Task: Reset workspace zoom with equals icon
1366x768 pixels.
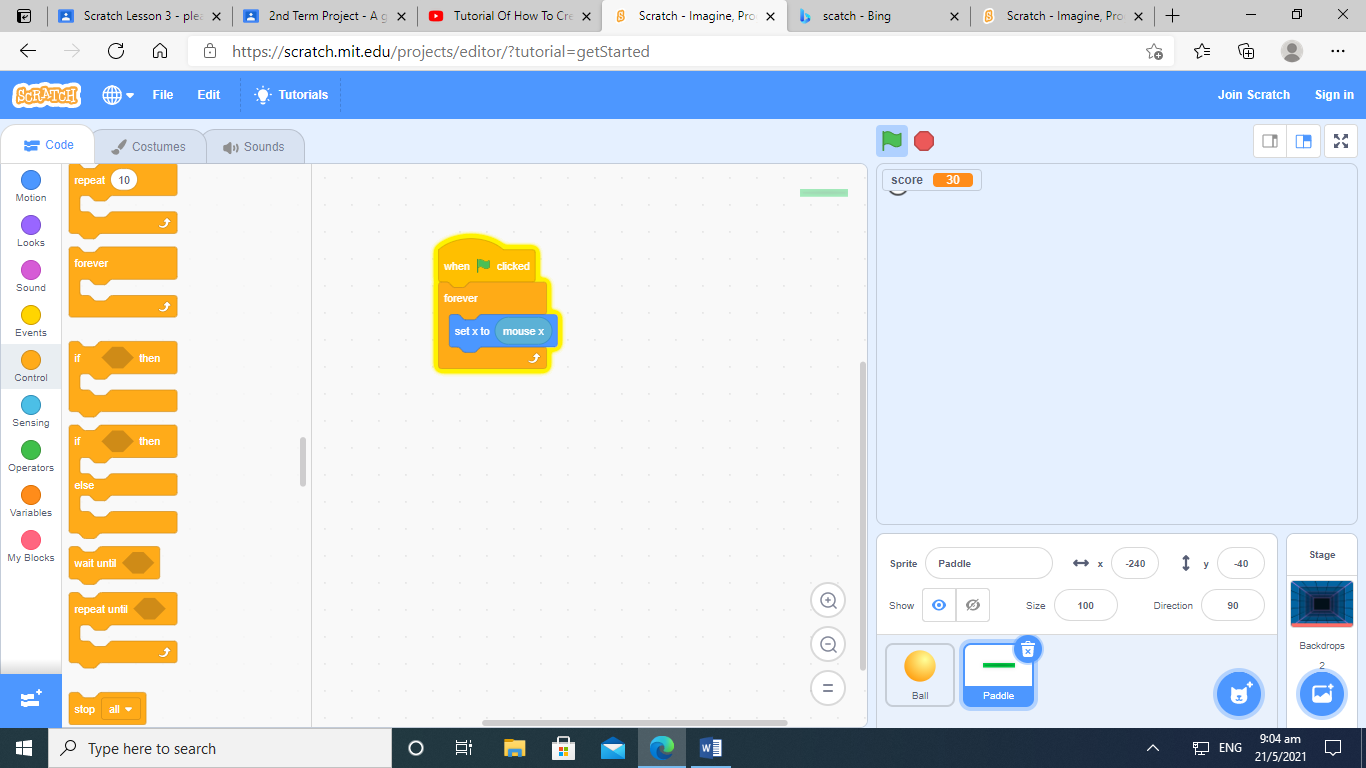Action: 828,688
